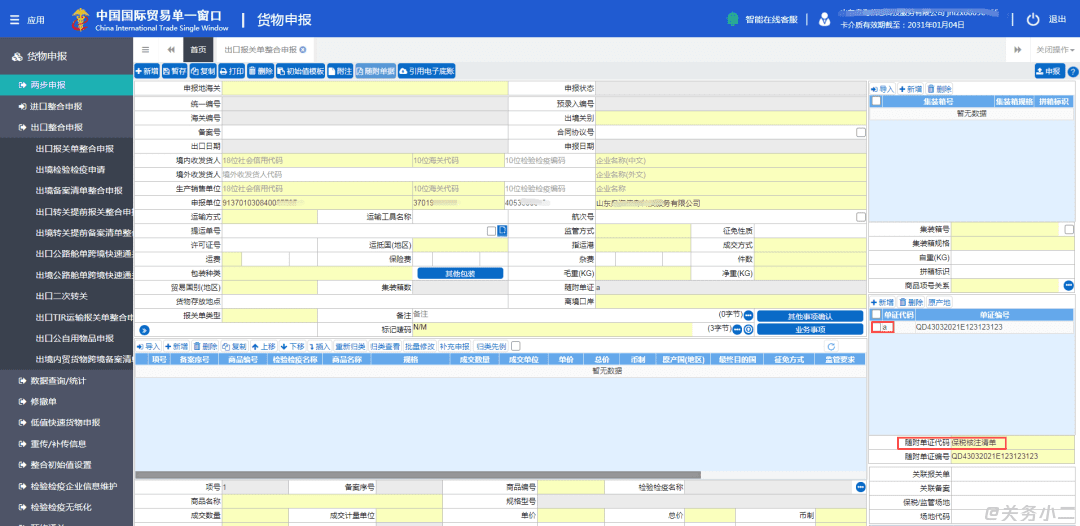Screen dimensions: 1080x526
Task: Tick the checkbox next to 合同协议号
Action: click(860, 132)
